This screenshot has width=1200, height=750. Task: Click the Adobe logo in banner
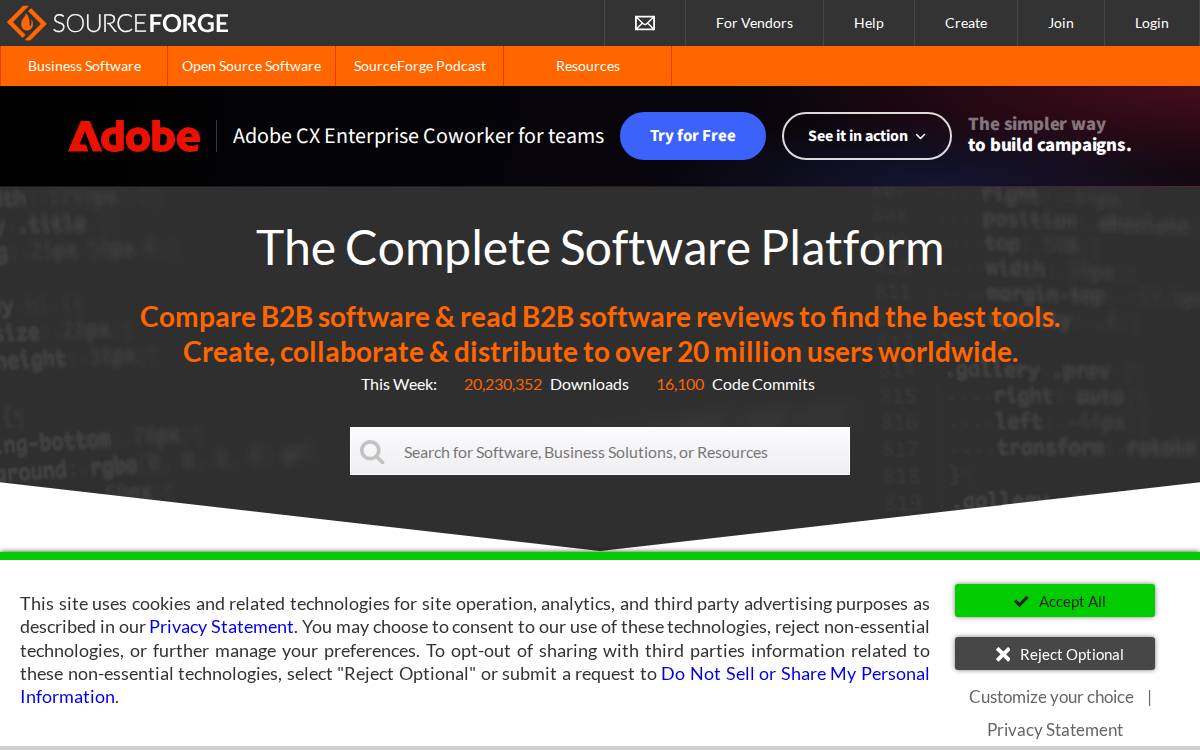click(x=134, y=136)
